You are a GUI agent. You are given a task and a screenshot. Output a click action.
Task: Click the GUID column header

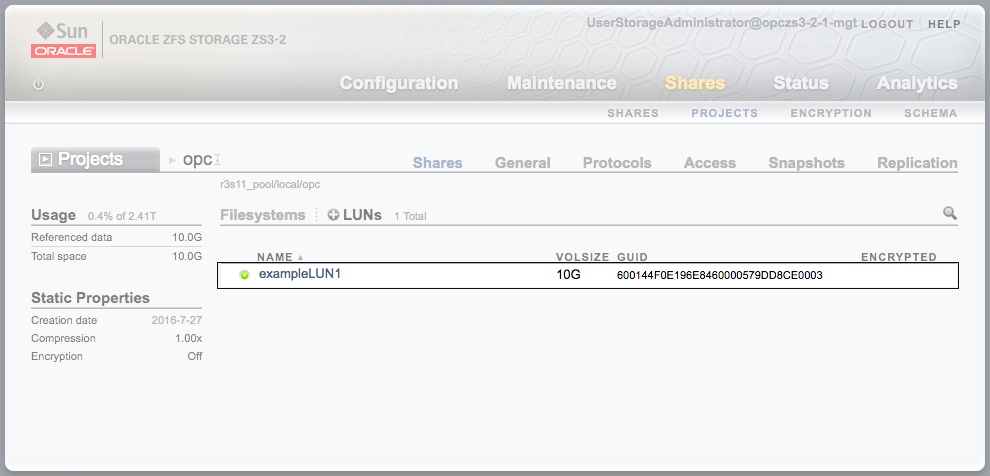[x=633, y=257]
